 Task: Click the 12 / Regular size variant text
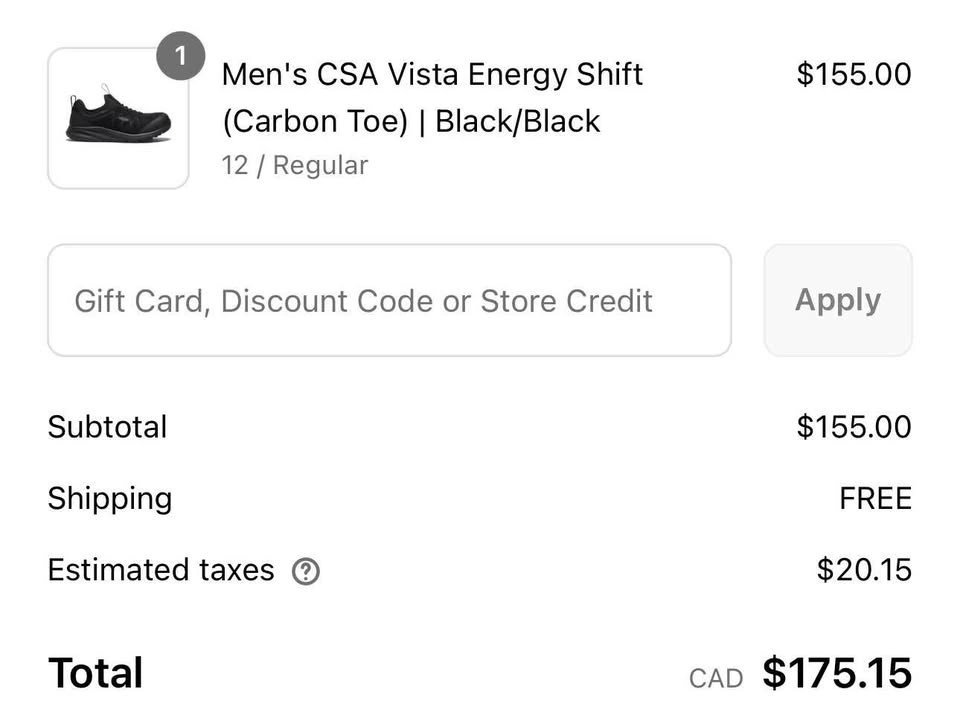tap(294, 165)
